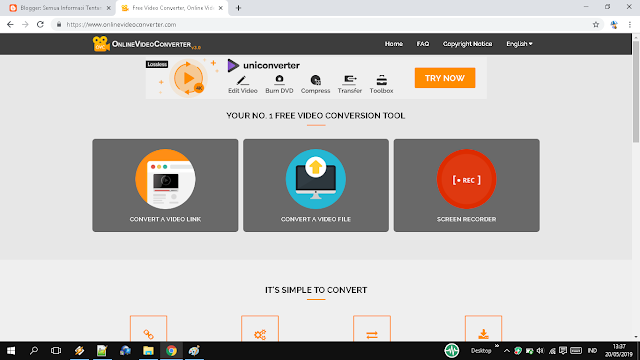The height and width of the screenshot is (360, 640).
Task: Click the green pulse icon in the taskbar
Action: click(451, 351)
